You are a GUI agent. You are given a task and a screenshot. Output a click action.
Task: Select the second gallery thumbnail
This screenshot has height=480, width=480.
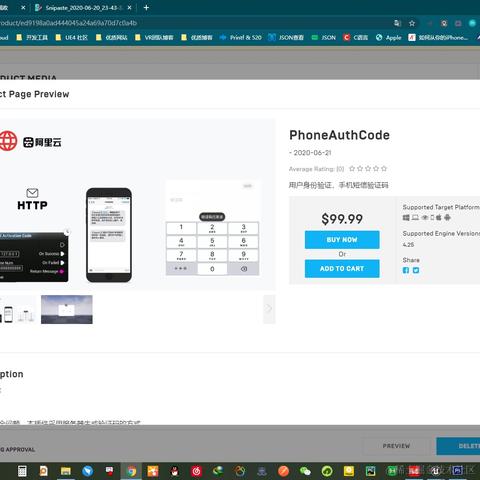pos(67,309)
